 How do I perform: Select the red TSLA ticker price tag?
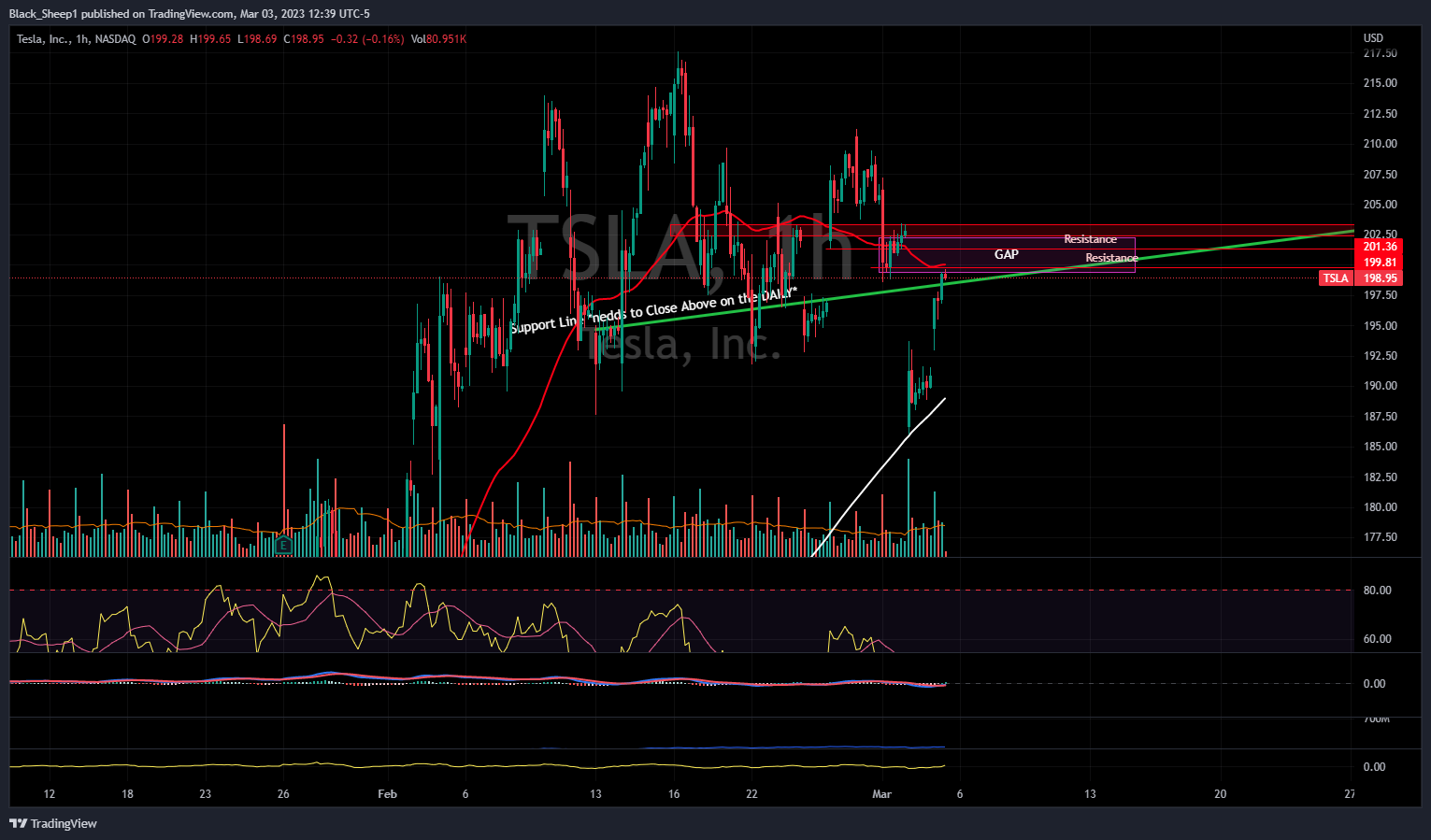1336,278
